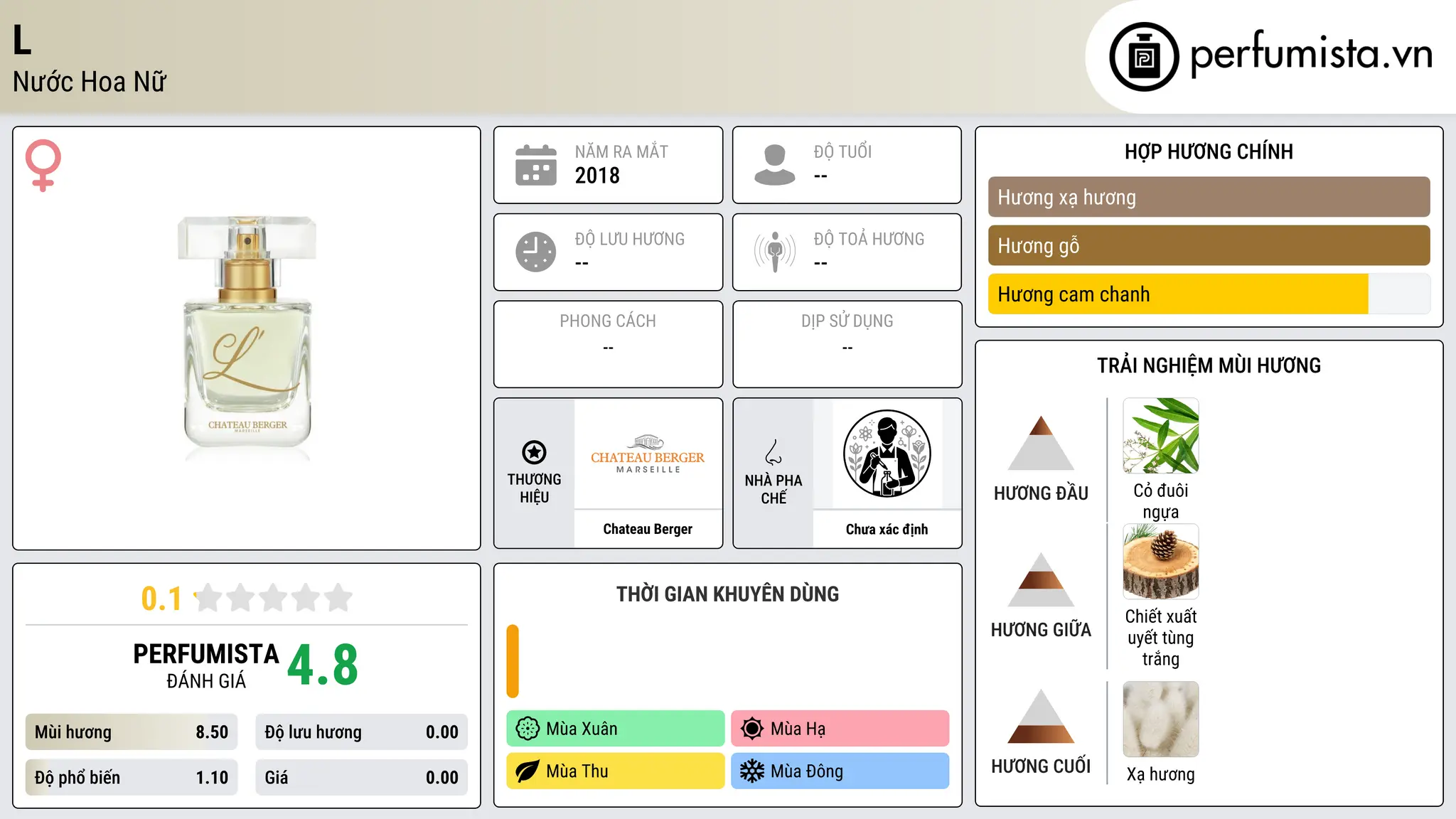This screenshot has width=1456, height=819.
Task: Click the Hợp Hương Chính heading
Action: [1209, 151]
